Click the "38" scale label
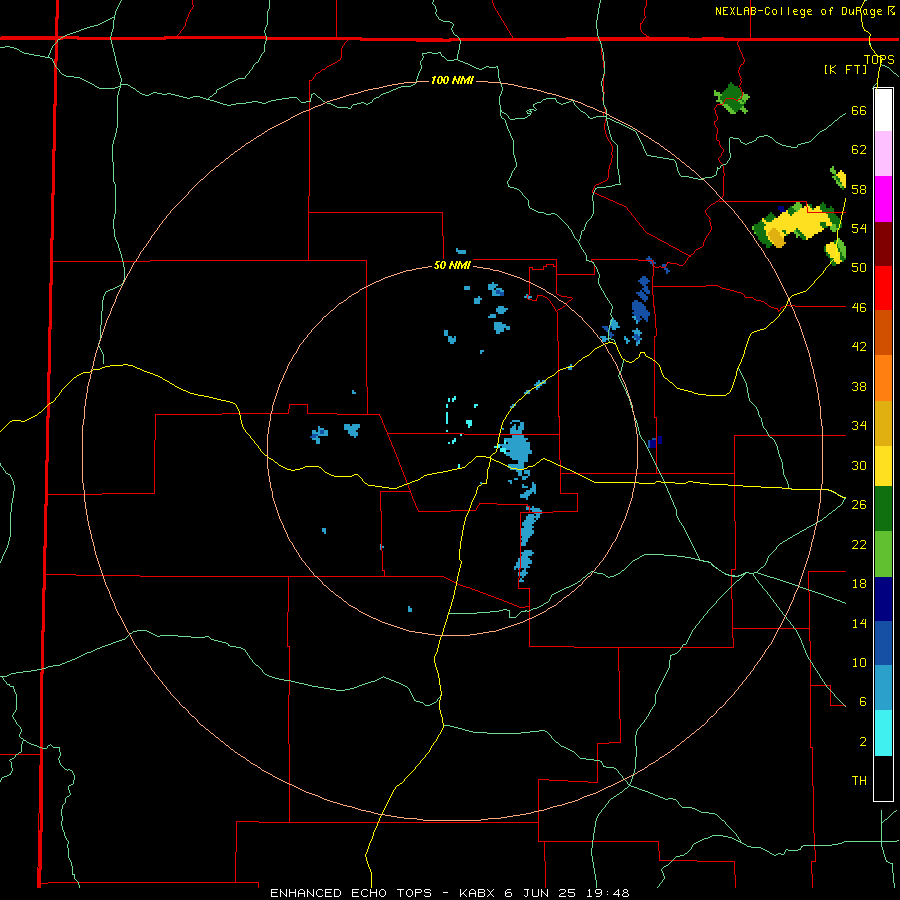900x900 pixels. 859,386
